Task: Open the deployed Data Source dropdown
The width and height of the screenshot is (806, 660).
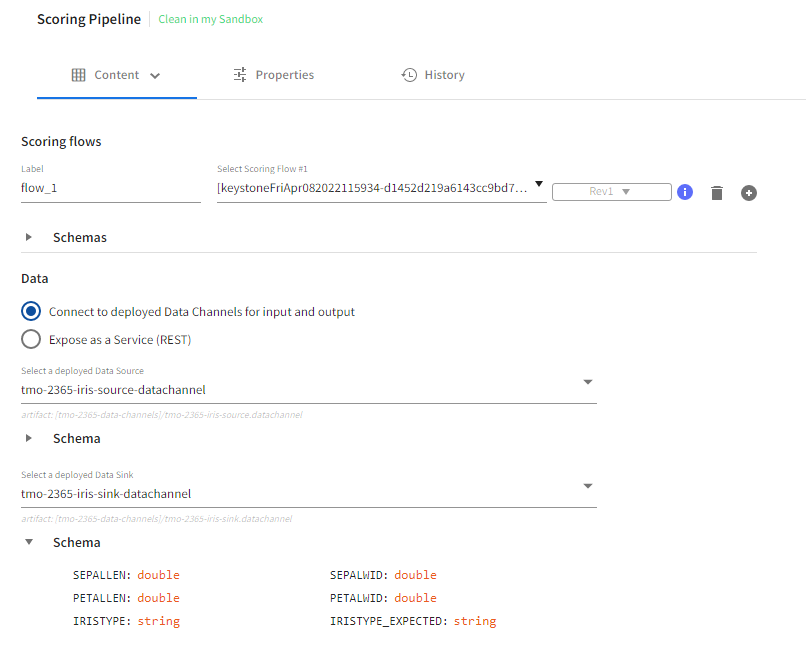Action: [588, 382]
